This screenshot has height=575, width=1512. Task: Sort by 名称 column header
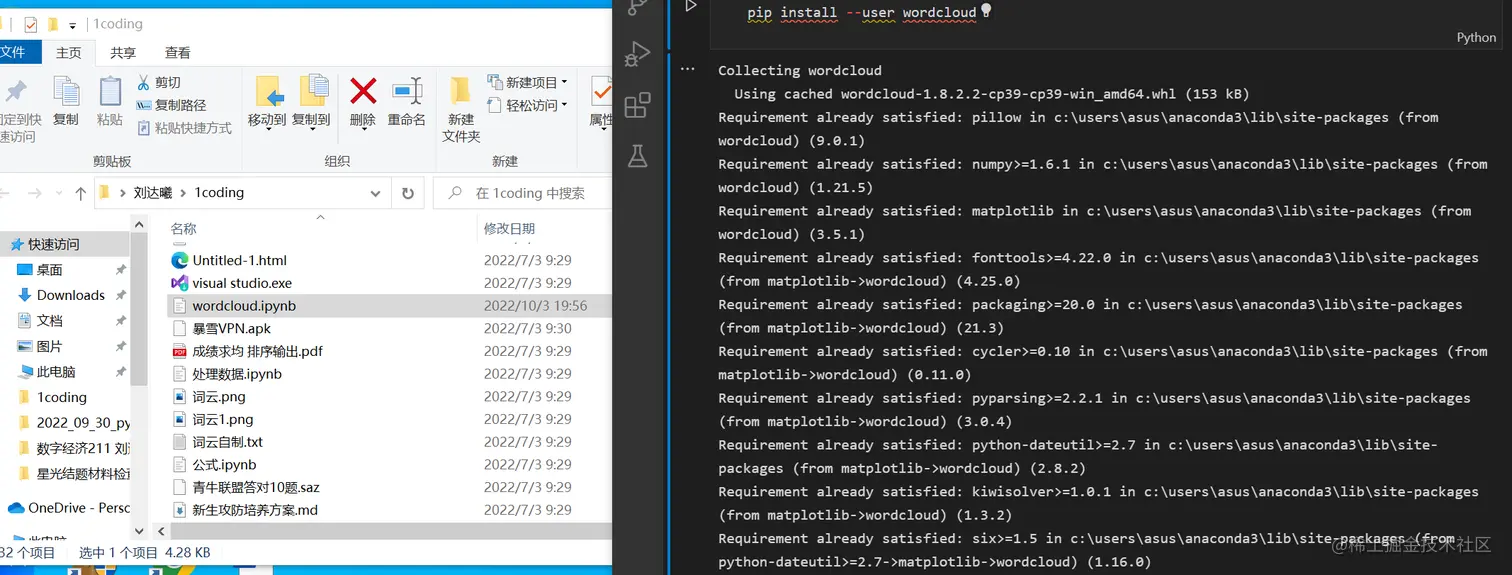(183, 228)
